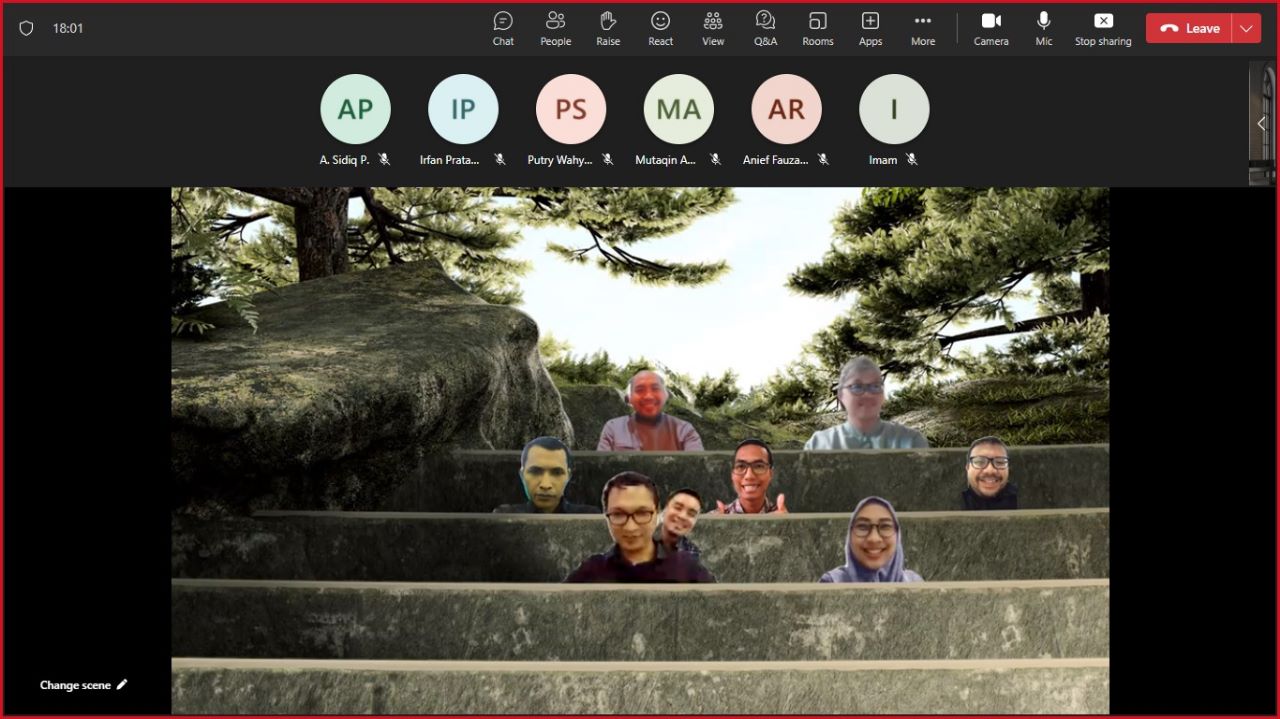Expand the Leave options dropdown arrow
The width and height of the screenshot is (1280, 719).
point(1246,28)
